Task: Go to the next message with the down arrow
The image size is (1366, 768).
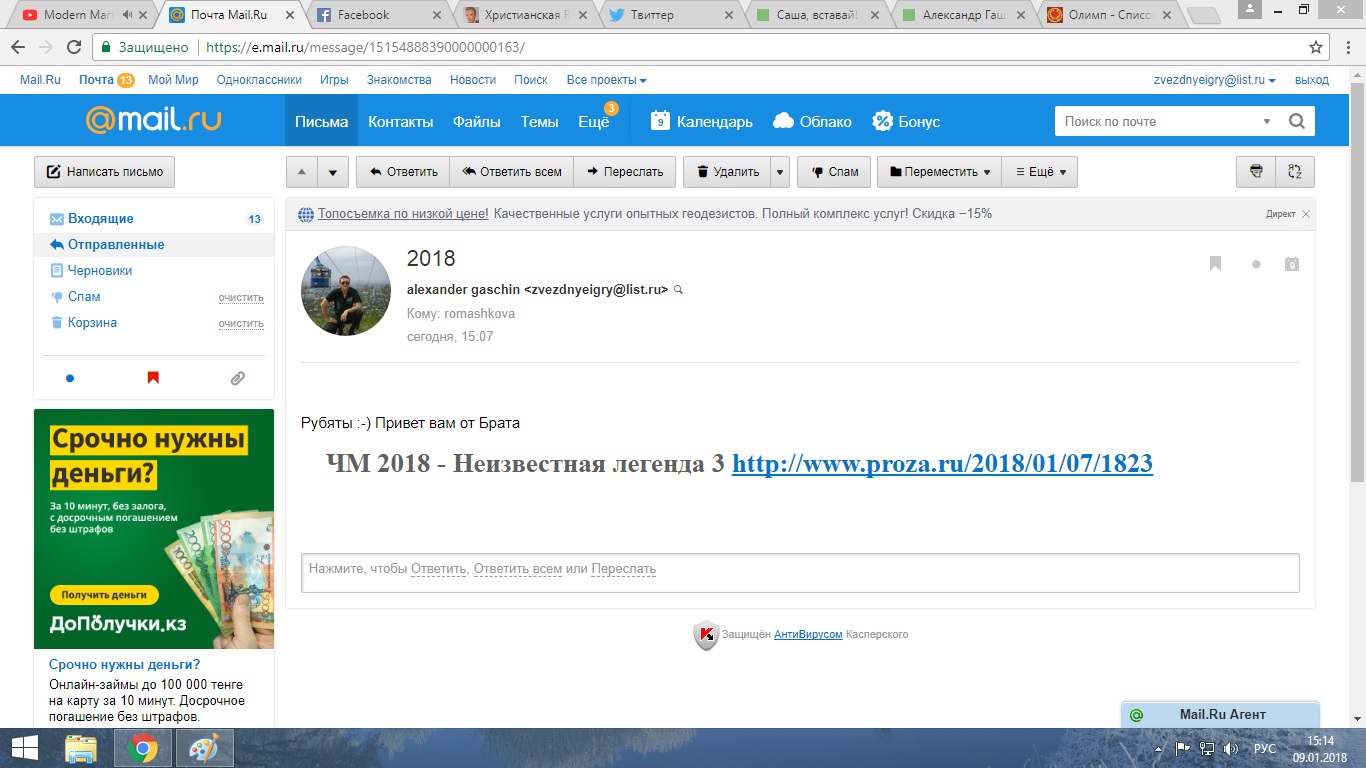Action: 333,171
